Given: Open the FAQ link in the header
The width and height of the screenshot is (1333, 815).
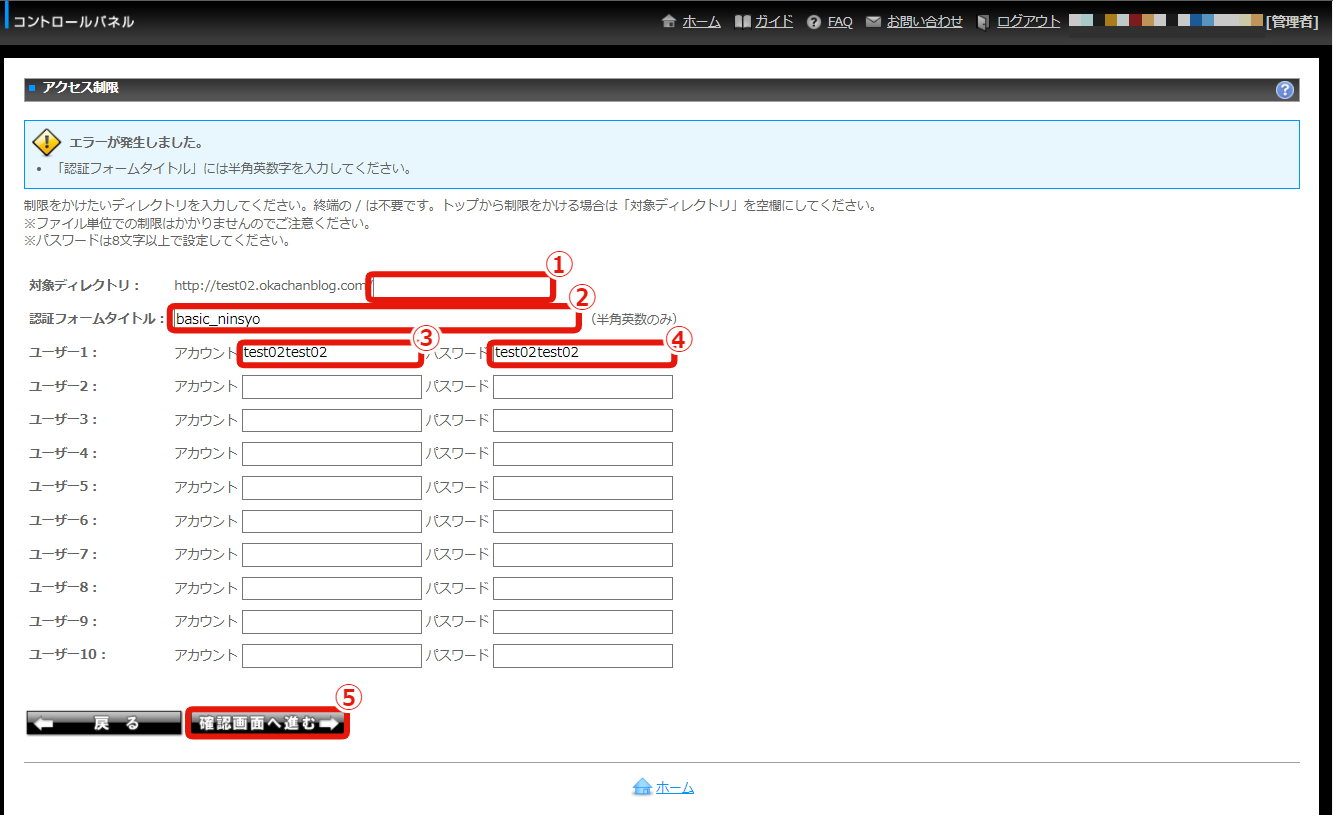Looking at the screenshot, I should click(x=840, y=22).
